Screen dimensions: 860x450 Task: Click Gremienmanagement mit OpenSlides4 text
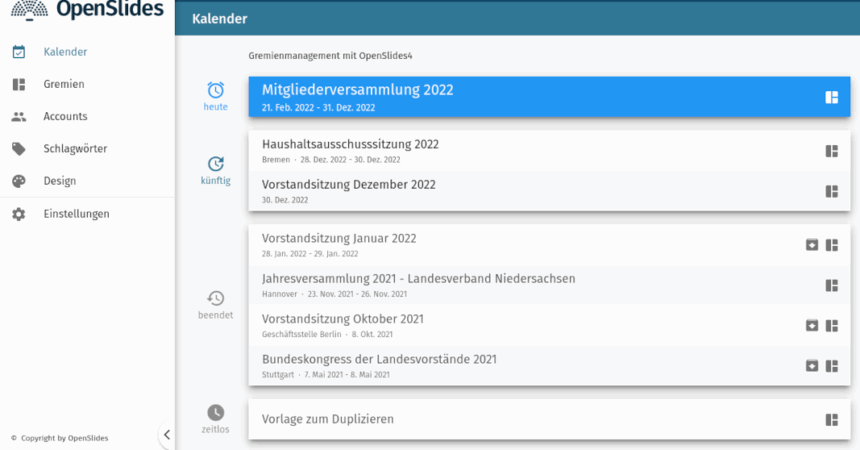pos(330,55)
